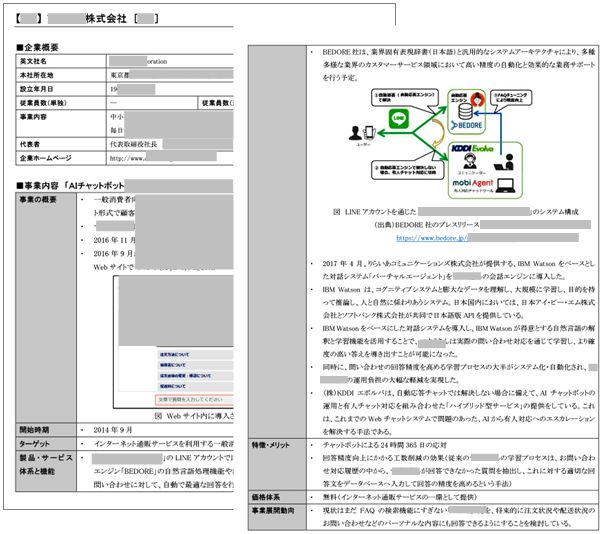Click the 企業概要 section heading
This screenshot has height=534, width=603.
(x=42, y=47)
